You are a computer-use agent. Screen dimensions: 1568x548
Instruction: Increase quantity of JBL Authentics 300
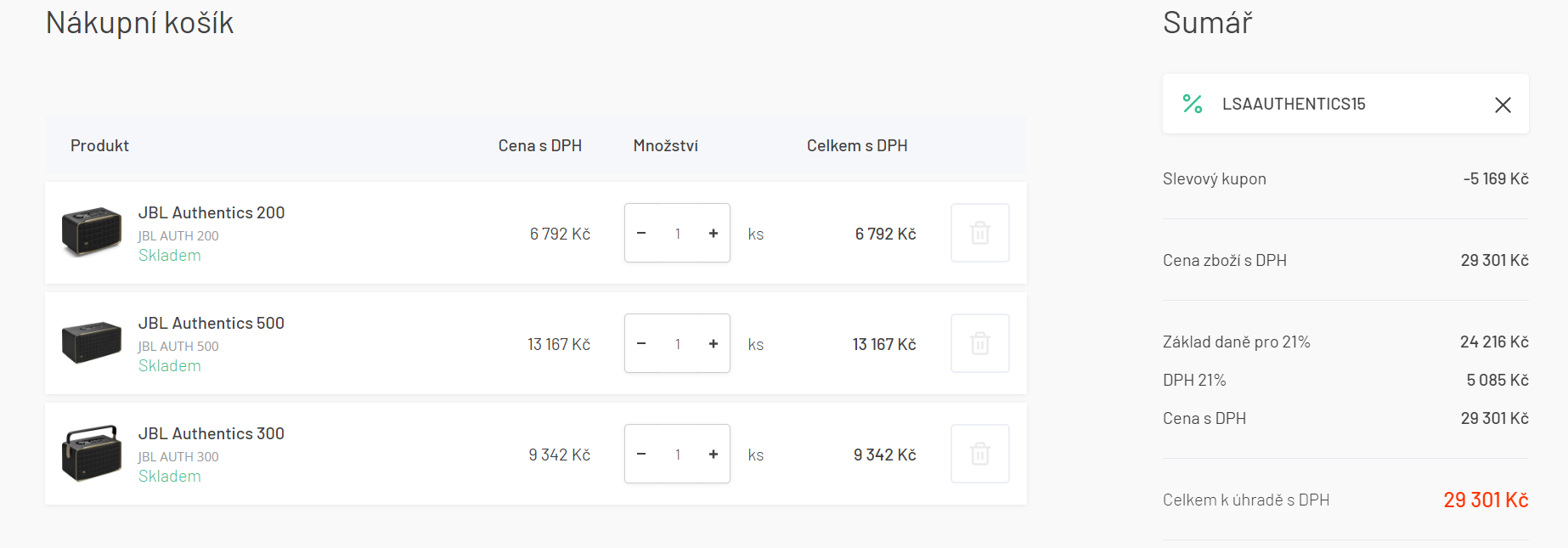pos(713,455)
